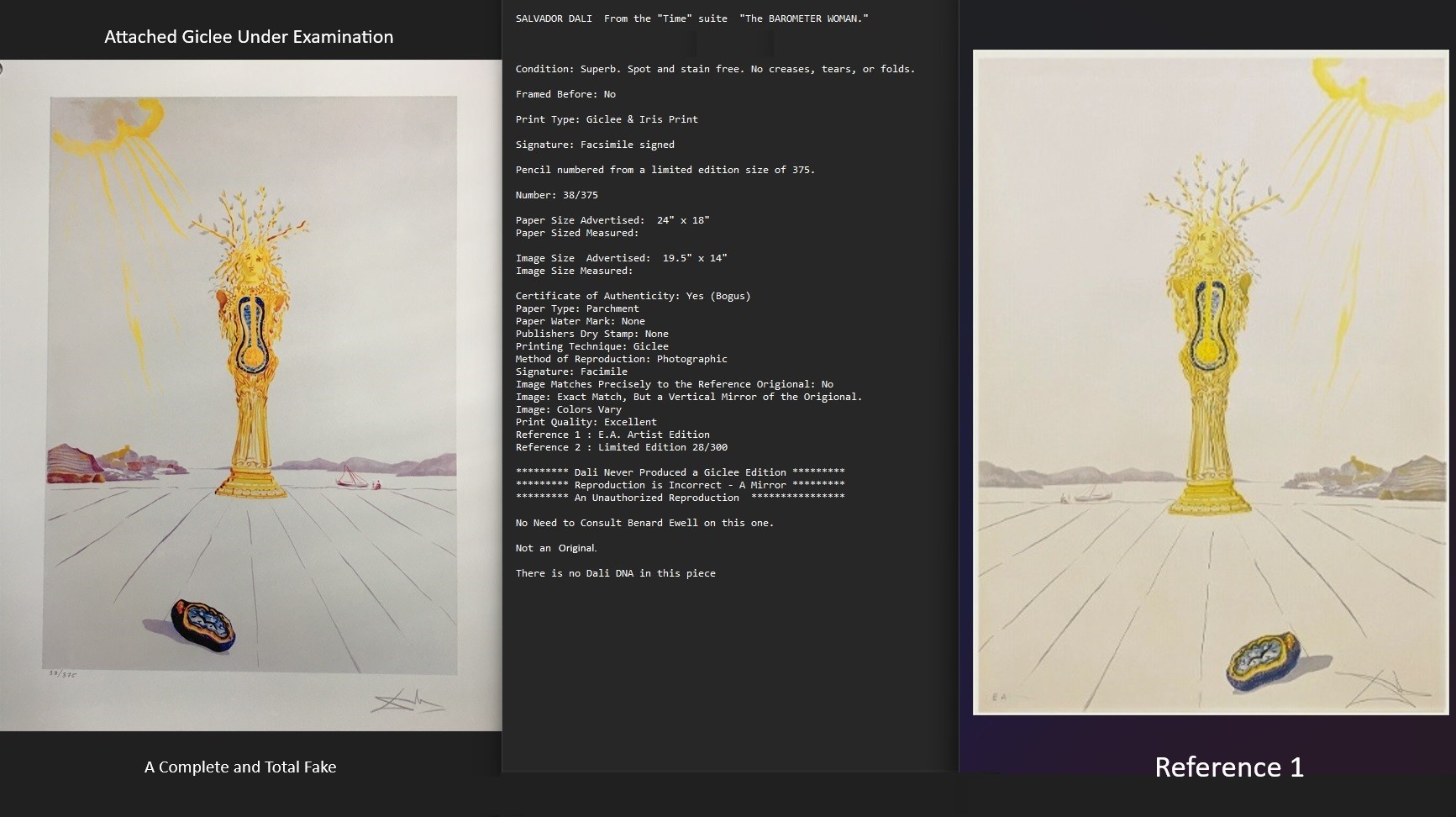Click 'There is no Dali DNA' line
The image size is (1456, 817).
615,573
